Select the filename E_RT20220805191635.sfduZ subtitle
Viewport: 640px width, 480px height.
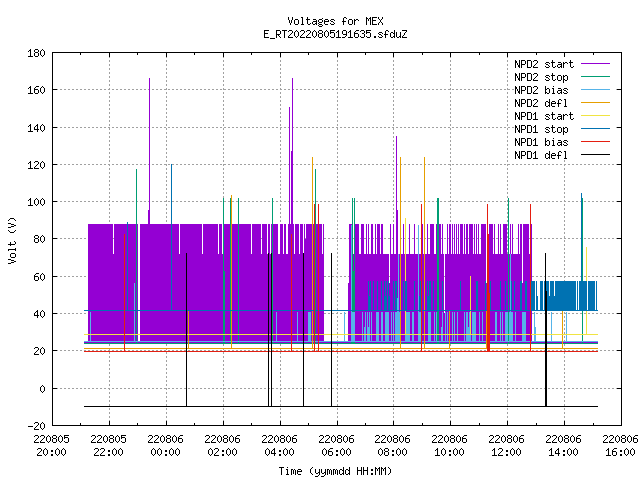(335, 34)
